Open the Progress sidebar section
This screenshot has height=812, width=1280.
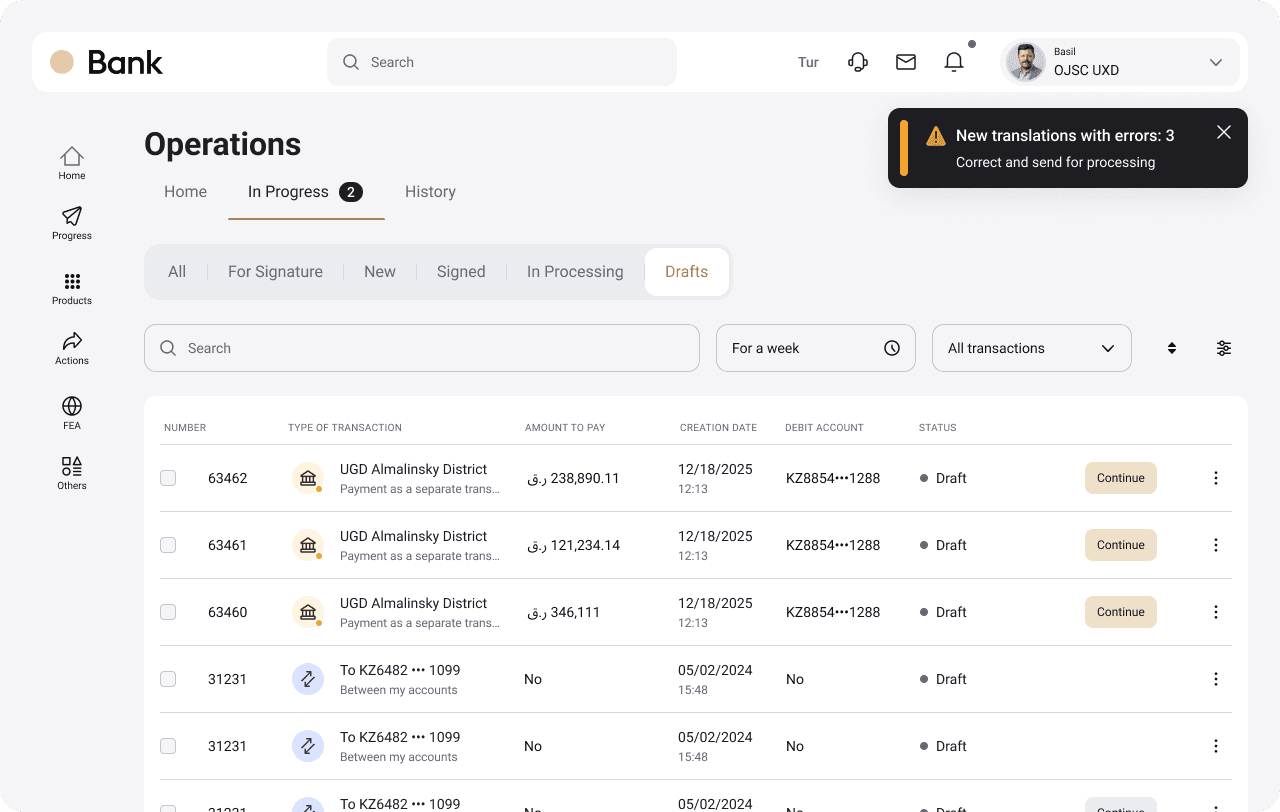point(72,223)
